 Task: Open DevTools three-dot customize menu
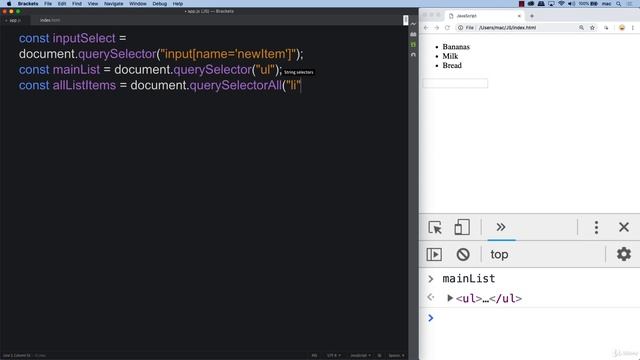(x=596, y=227)
